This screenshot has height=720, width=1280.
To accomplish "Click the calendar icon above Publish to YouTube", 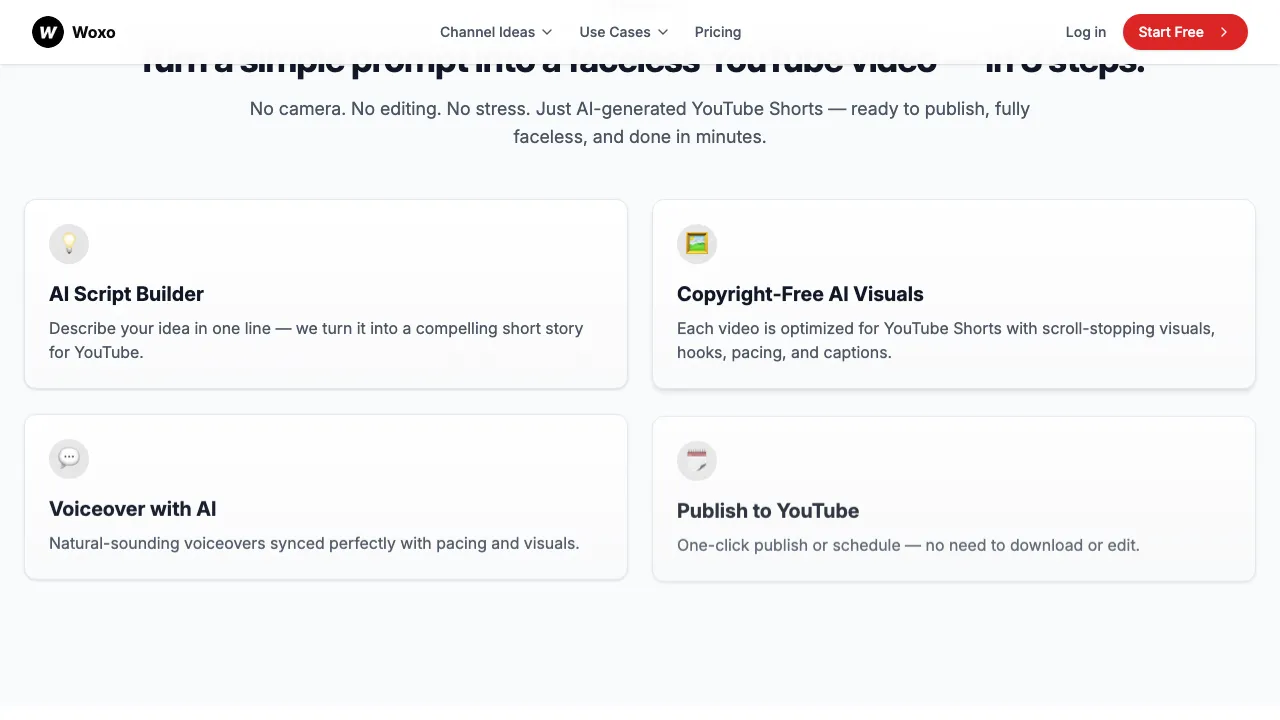I will (697, 460).
